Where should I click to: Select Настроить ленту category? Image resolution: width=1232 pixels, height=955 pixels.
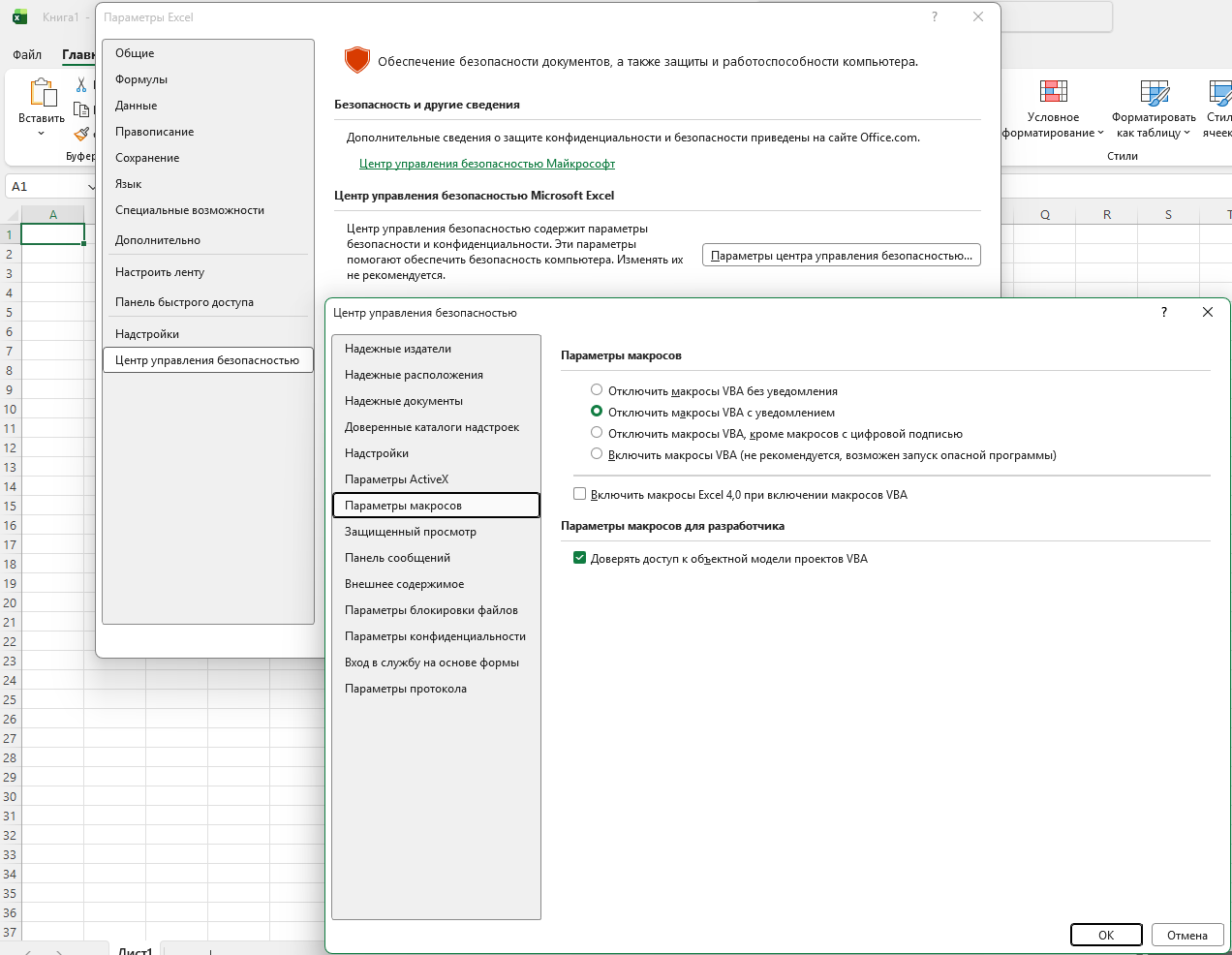[x=207, y=272]
